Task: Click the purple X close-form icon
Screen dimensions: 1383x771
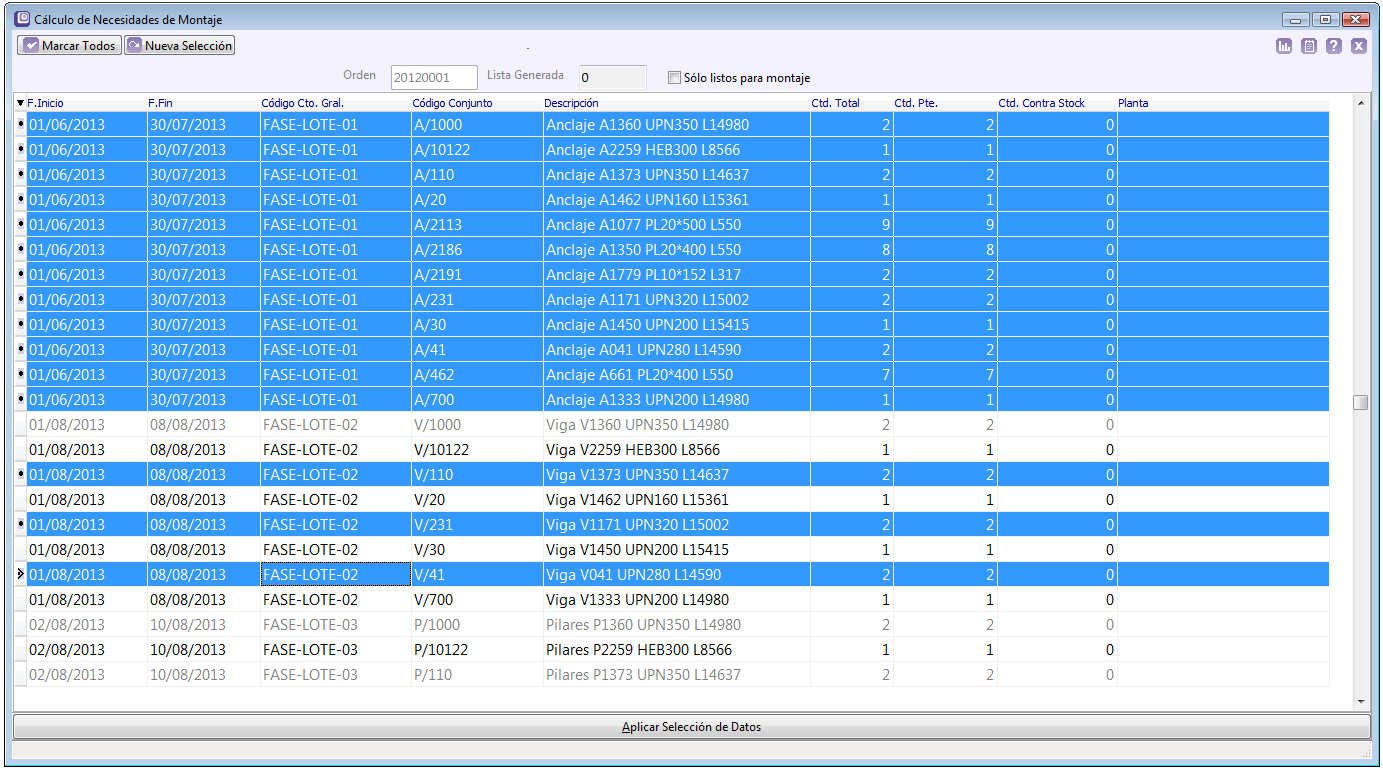Action: click(x=1359, y=46)
